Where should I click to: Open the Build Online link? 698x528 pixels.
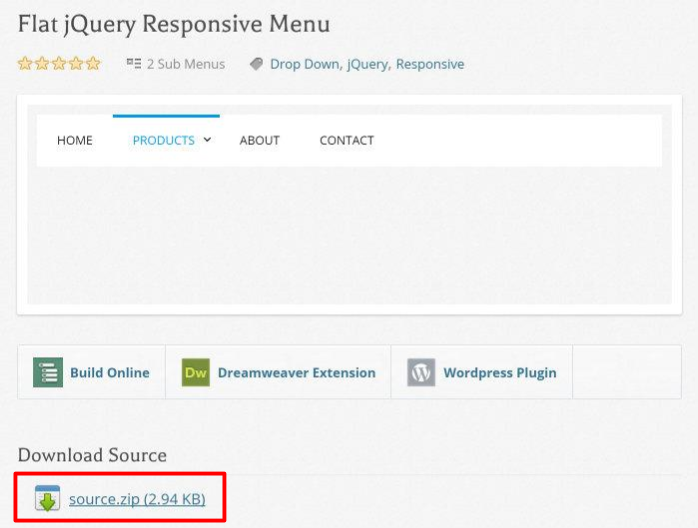[x=110, y=373]
